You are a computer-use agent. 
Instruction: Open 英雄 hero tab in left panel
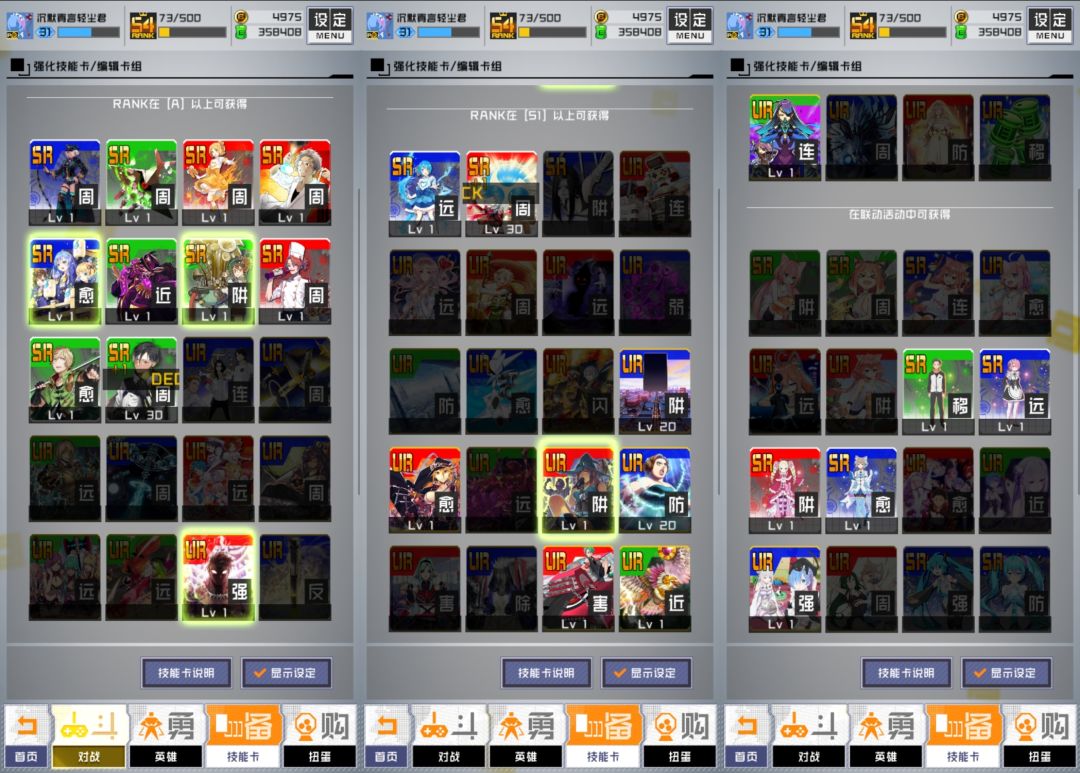(x=166, y=735)
